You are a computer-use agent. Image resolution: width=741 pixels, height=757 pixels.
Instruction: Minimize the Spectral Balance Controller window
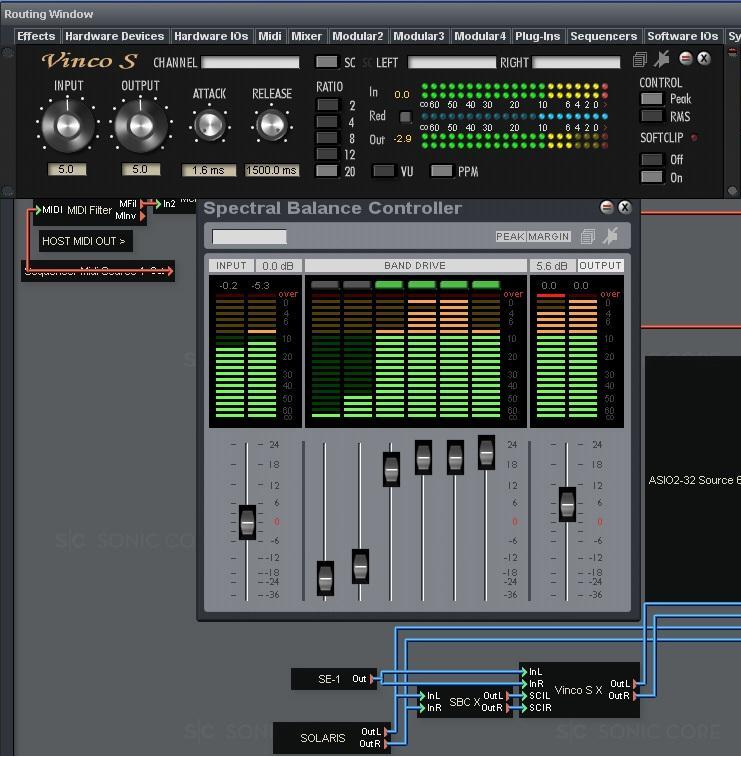606,207
